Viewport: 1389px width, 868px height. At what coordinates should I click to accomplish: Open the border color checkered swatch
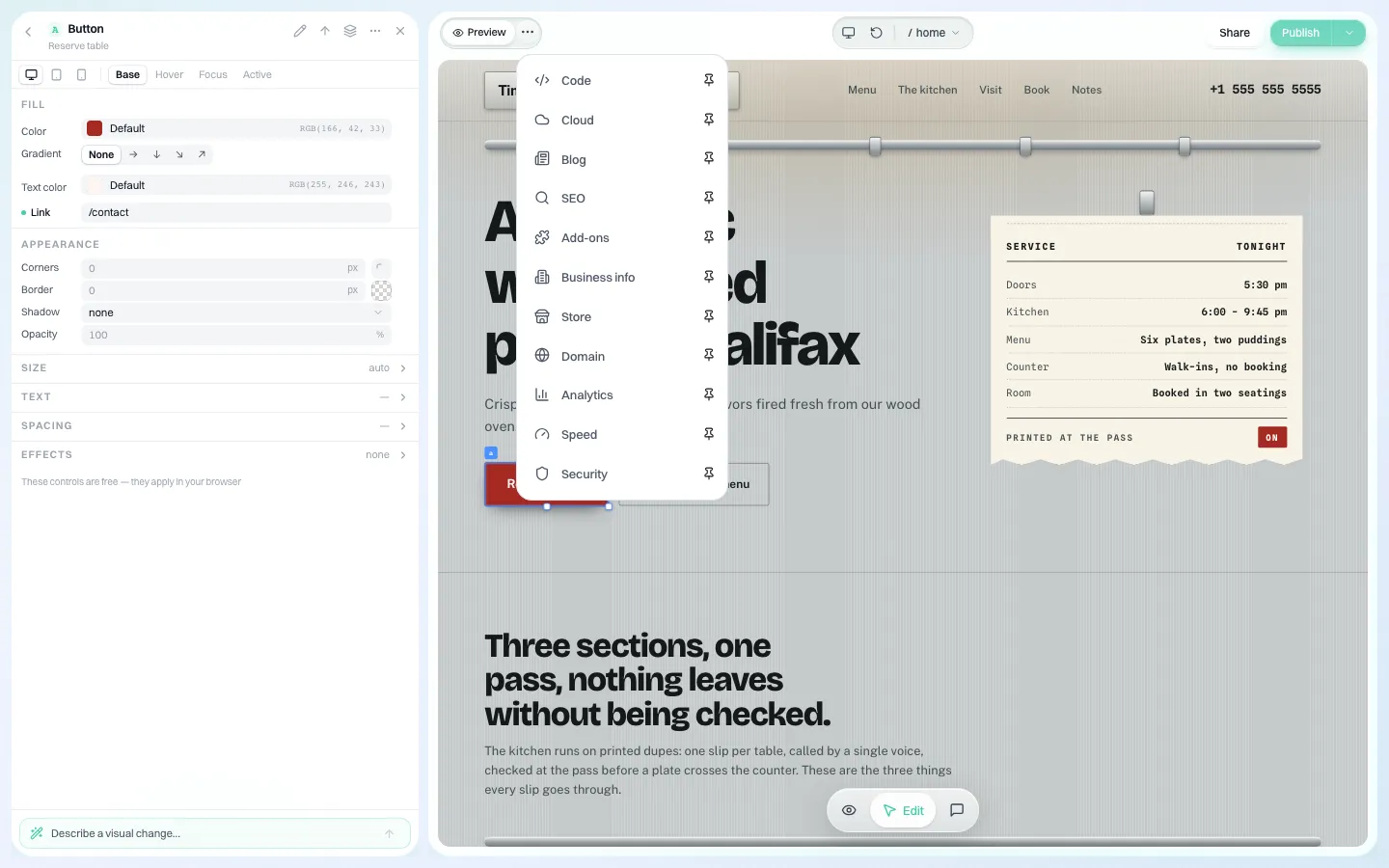pos(381,290)
